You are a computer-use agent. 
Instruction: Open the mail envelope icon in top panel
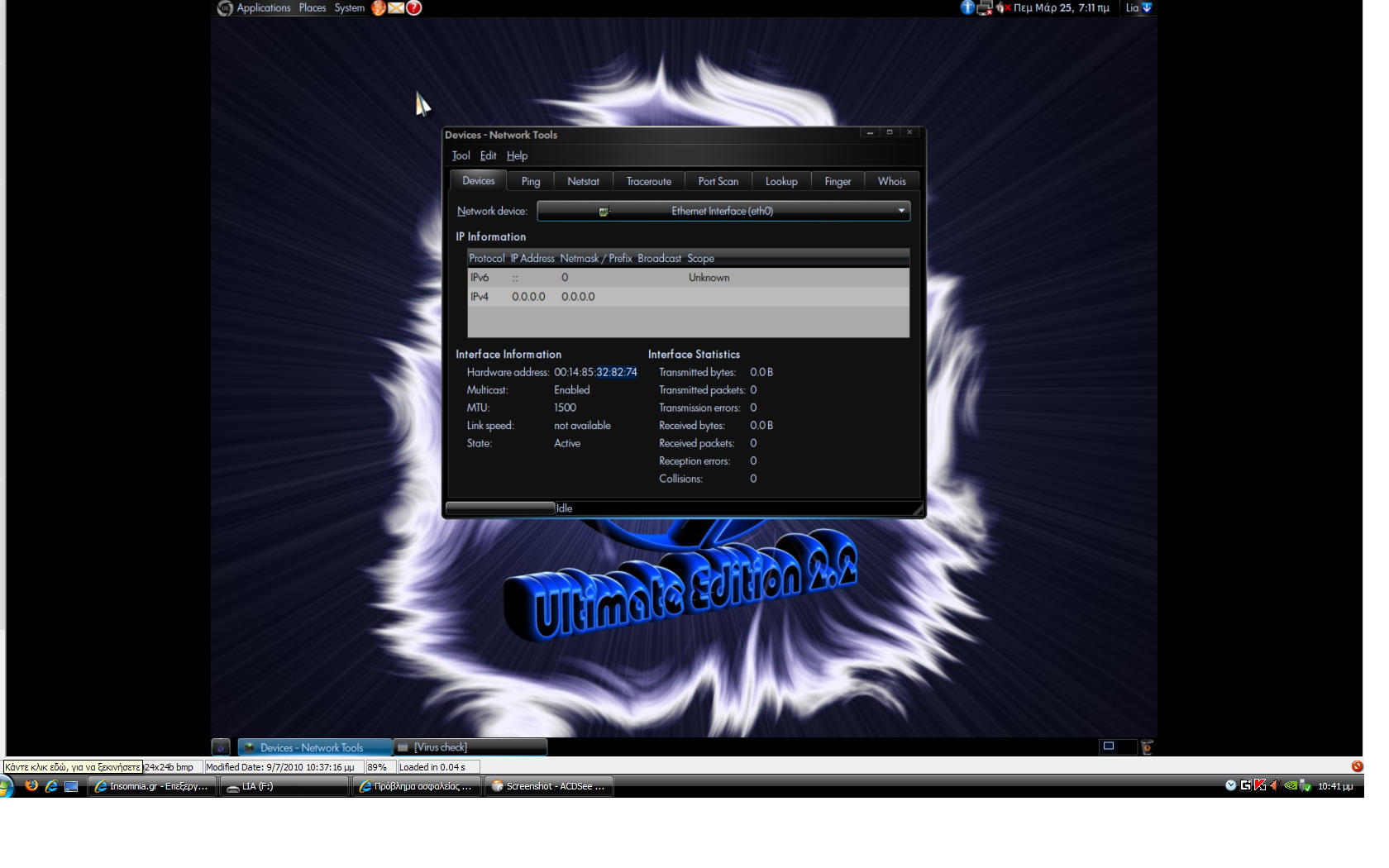click(x=396, y=8)
